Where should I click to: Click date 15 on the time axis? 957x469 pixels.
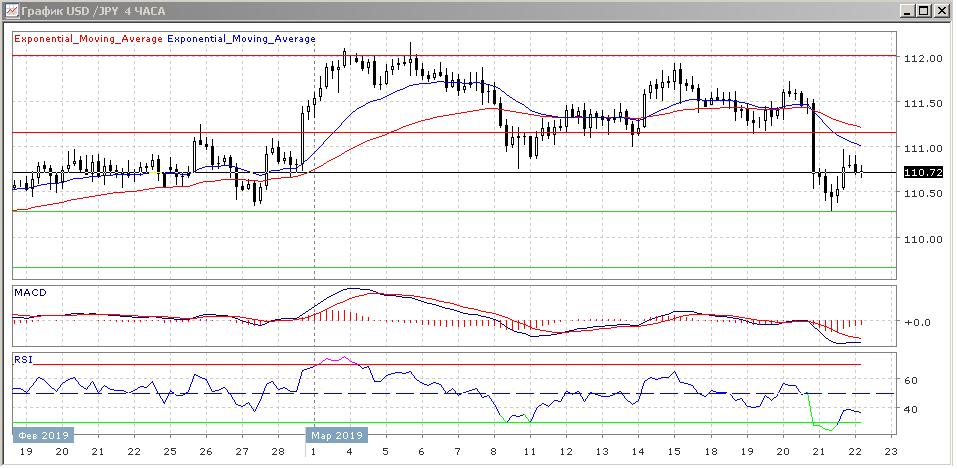[676, 452]
